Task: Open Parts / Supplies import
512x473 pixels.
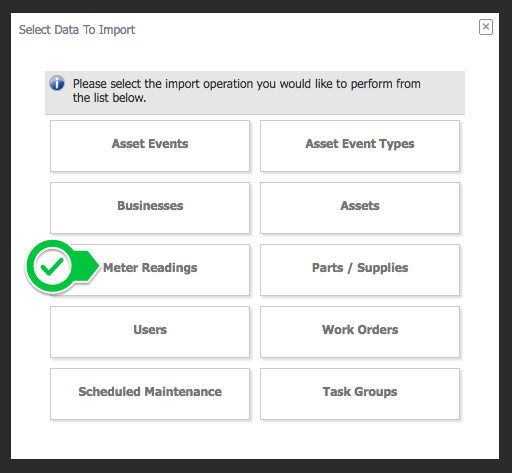Action: [x=360, y=270]
